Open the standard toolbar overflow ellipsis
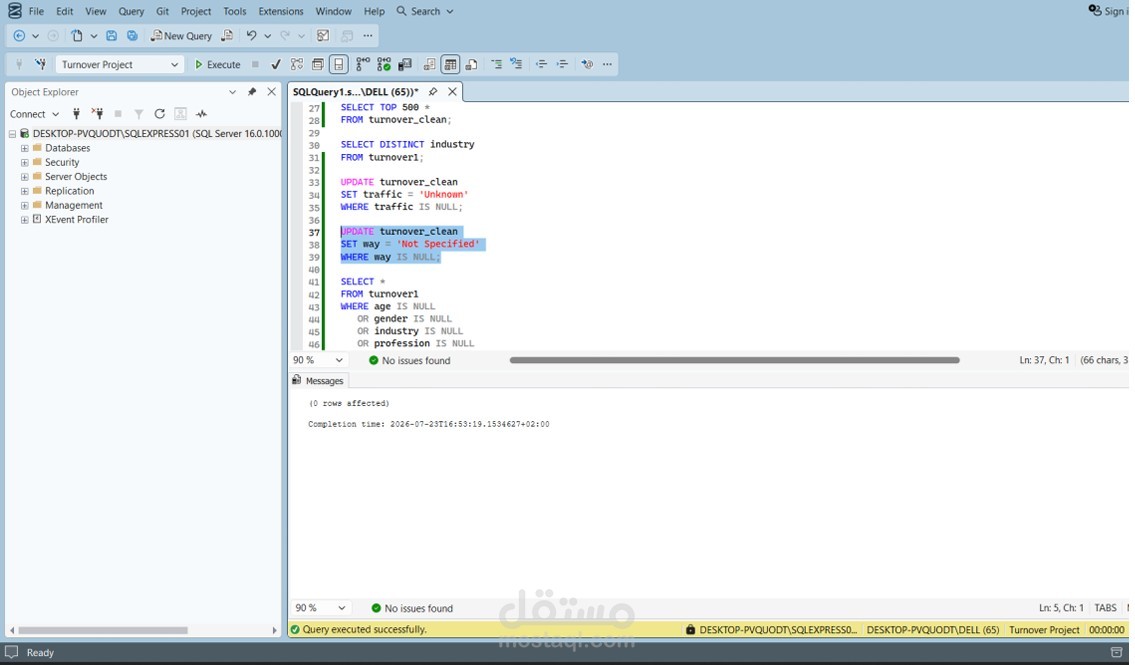1135x665 pixels. 368,35
